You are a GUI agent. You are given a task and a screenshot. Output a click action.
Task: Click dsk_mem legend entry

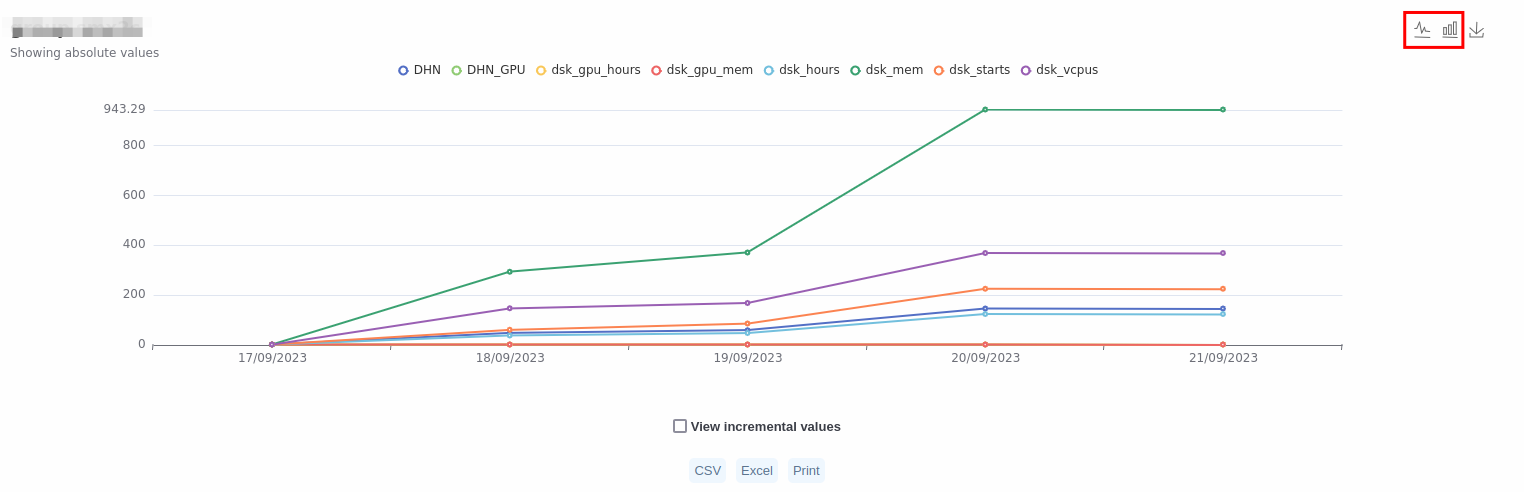point(886,70)
